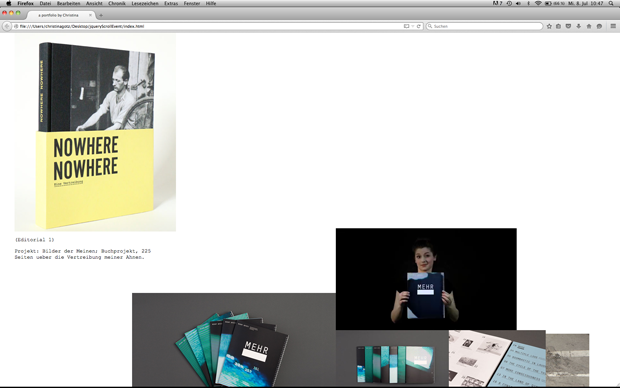Viewport: 620px width, 388px height.
Task: Open URL history dropdown arrow
Action: coord(412,26)
